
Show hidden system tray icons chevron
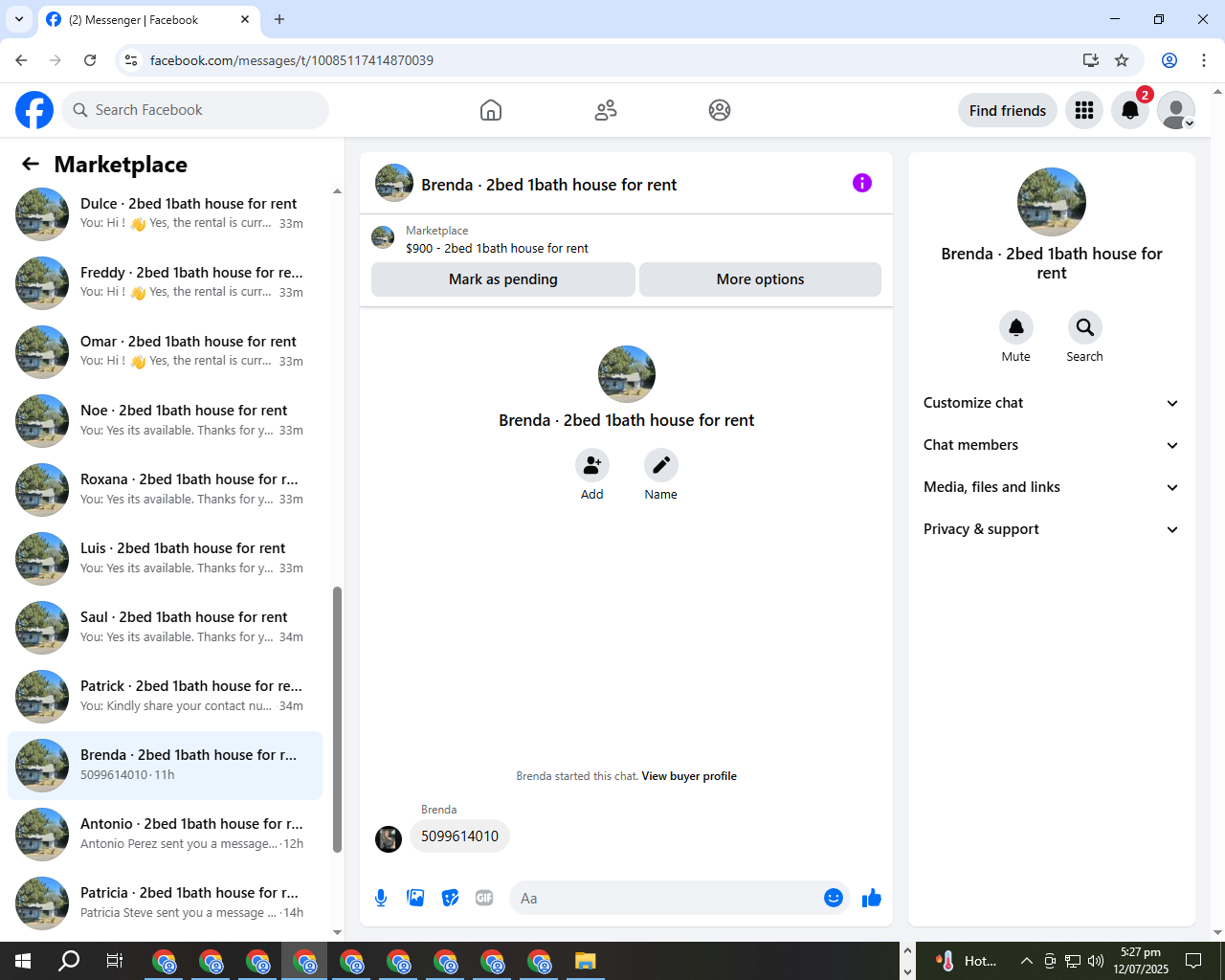click(1026, 961)
